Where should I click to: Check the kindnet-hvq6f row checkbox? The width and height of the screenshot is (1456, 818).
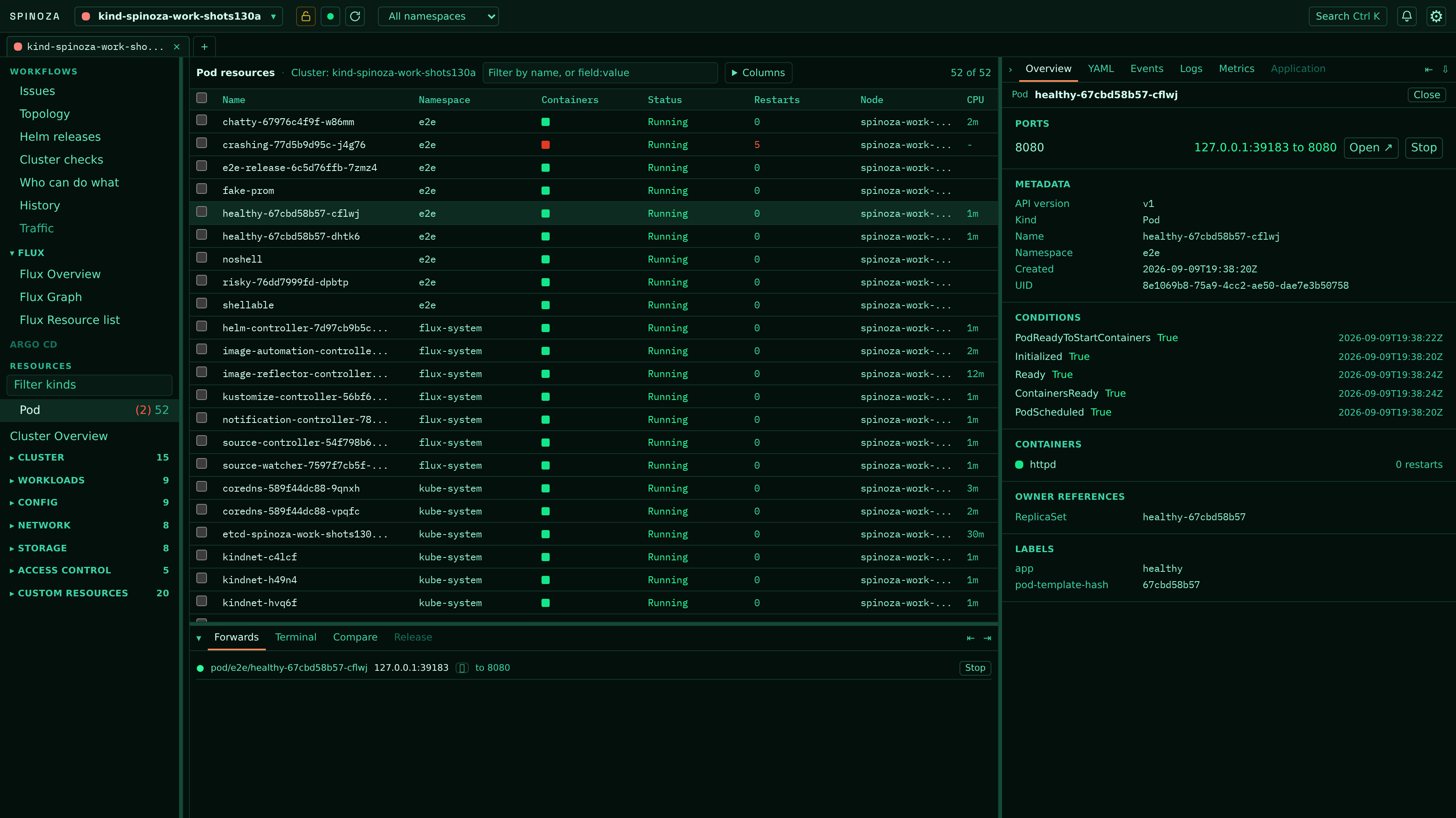tap(202, 601)
